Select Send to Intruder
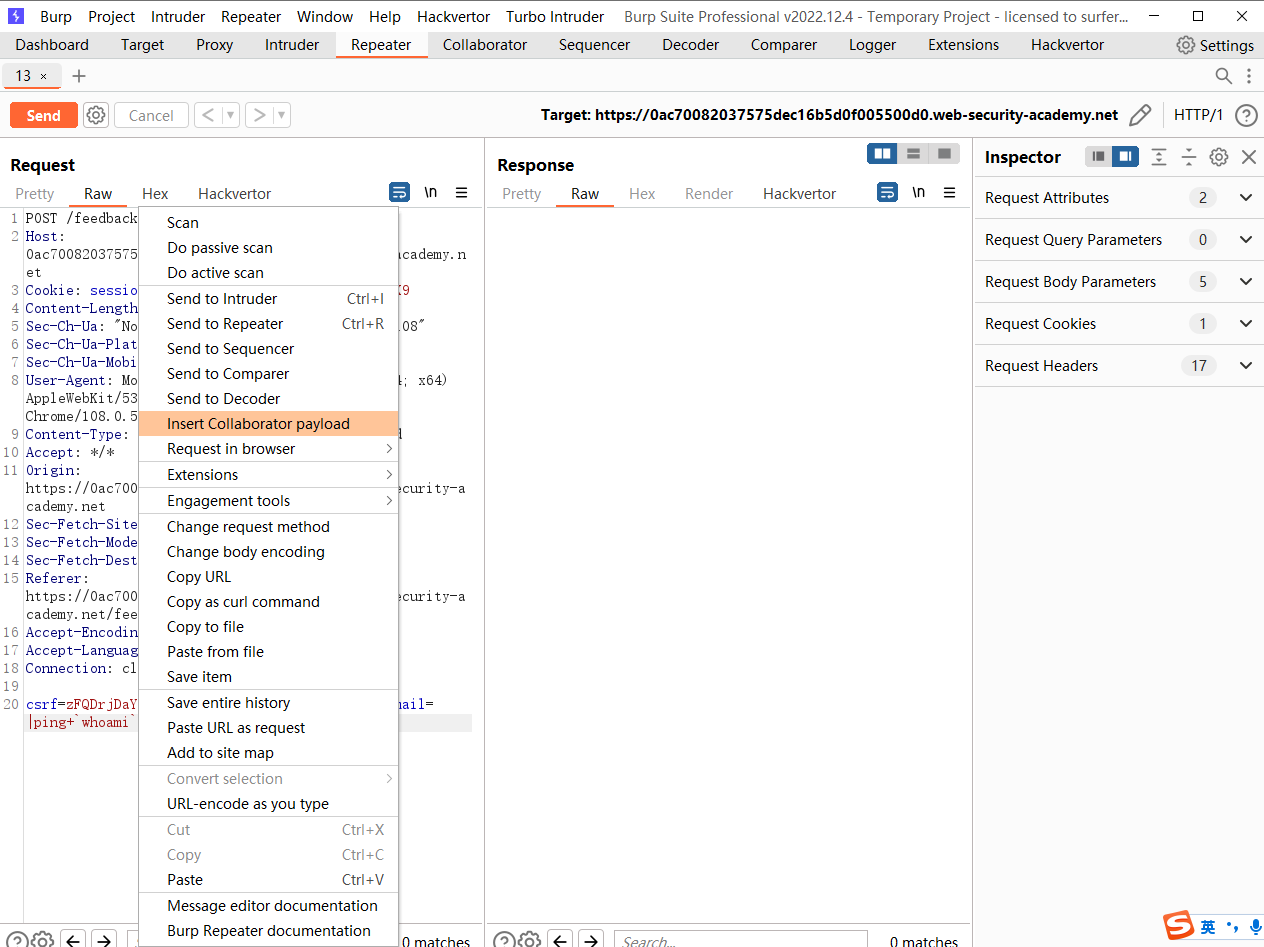1264x947 pixels. pos(268,299)
